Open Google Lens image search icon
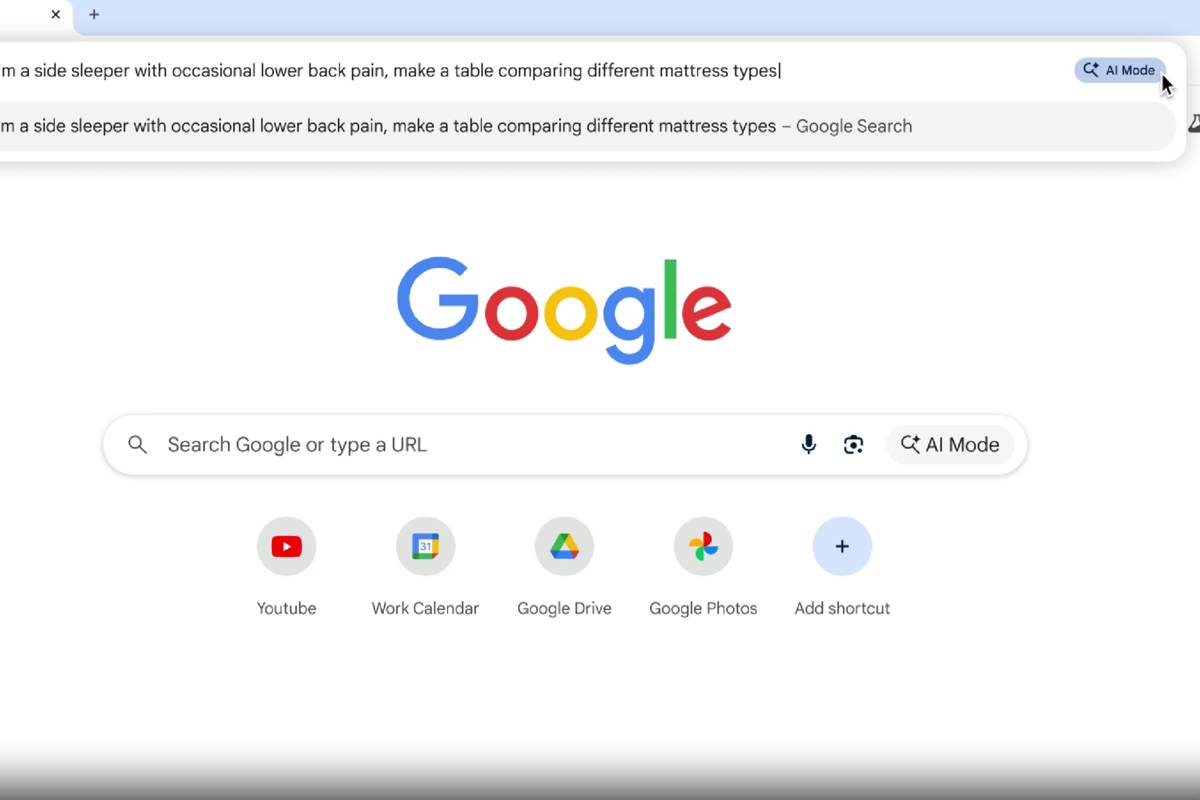The height and width of the screenshot is (800, 1200). pyautogui.click(x=853, y=445)
